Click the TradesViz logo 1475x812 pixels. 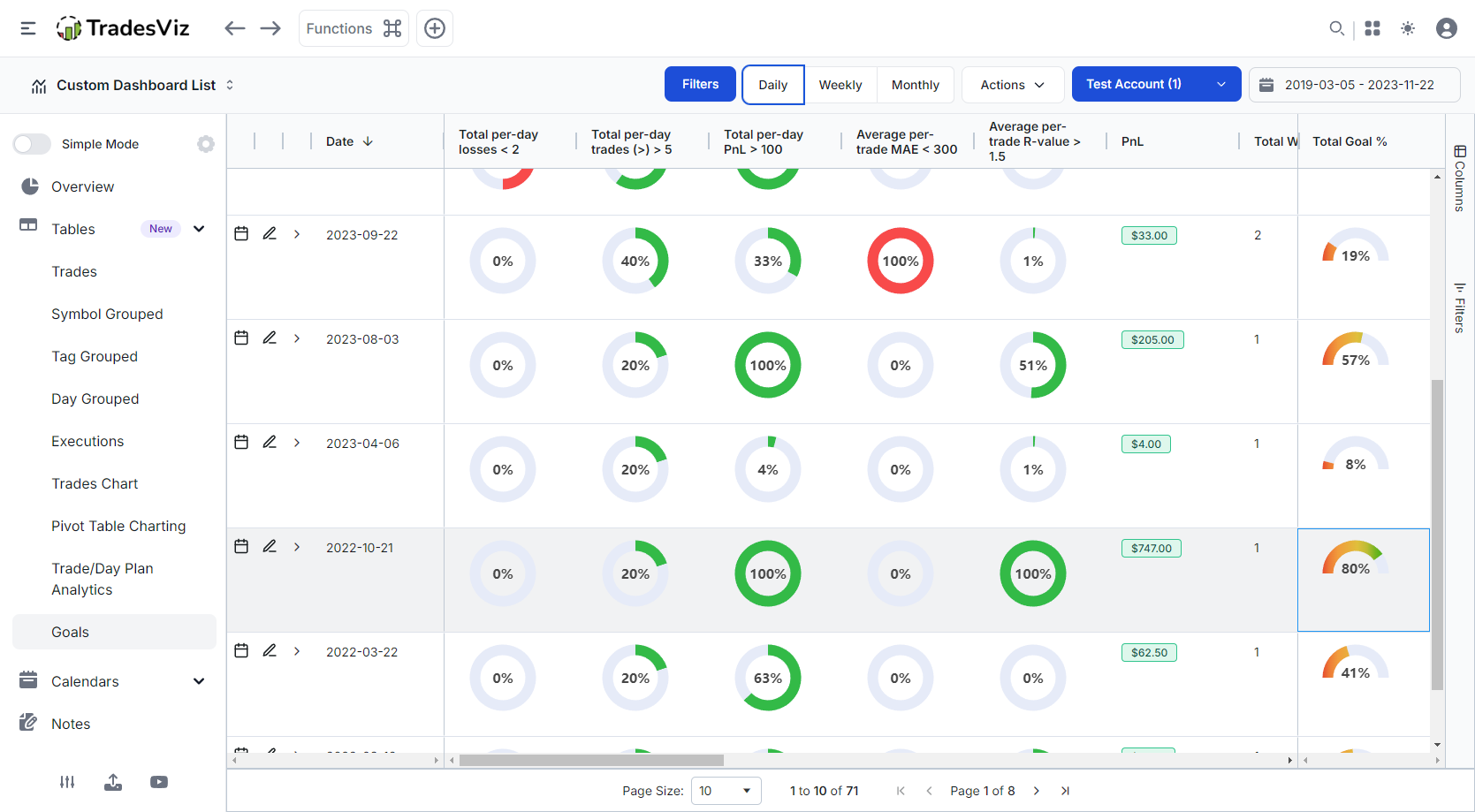[x=123, y=28]
